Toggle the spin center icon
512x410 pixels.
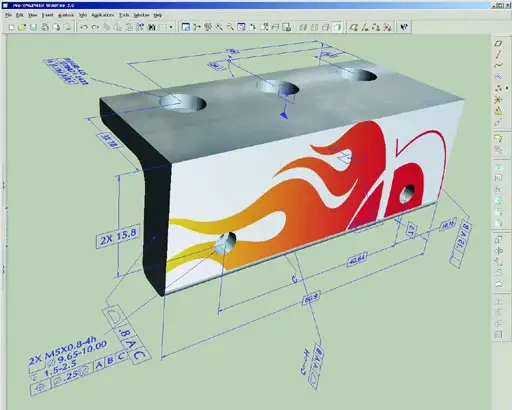(x=197, y=27)
